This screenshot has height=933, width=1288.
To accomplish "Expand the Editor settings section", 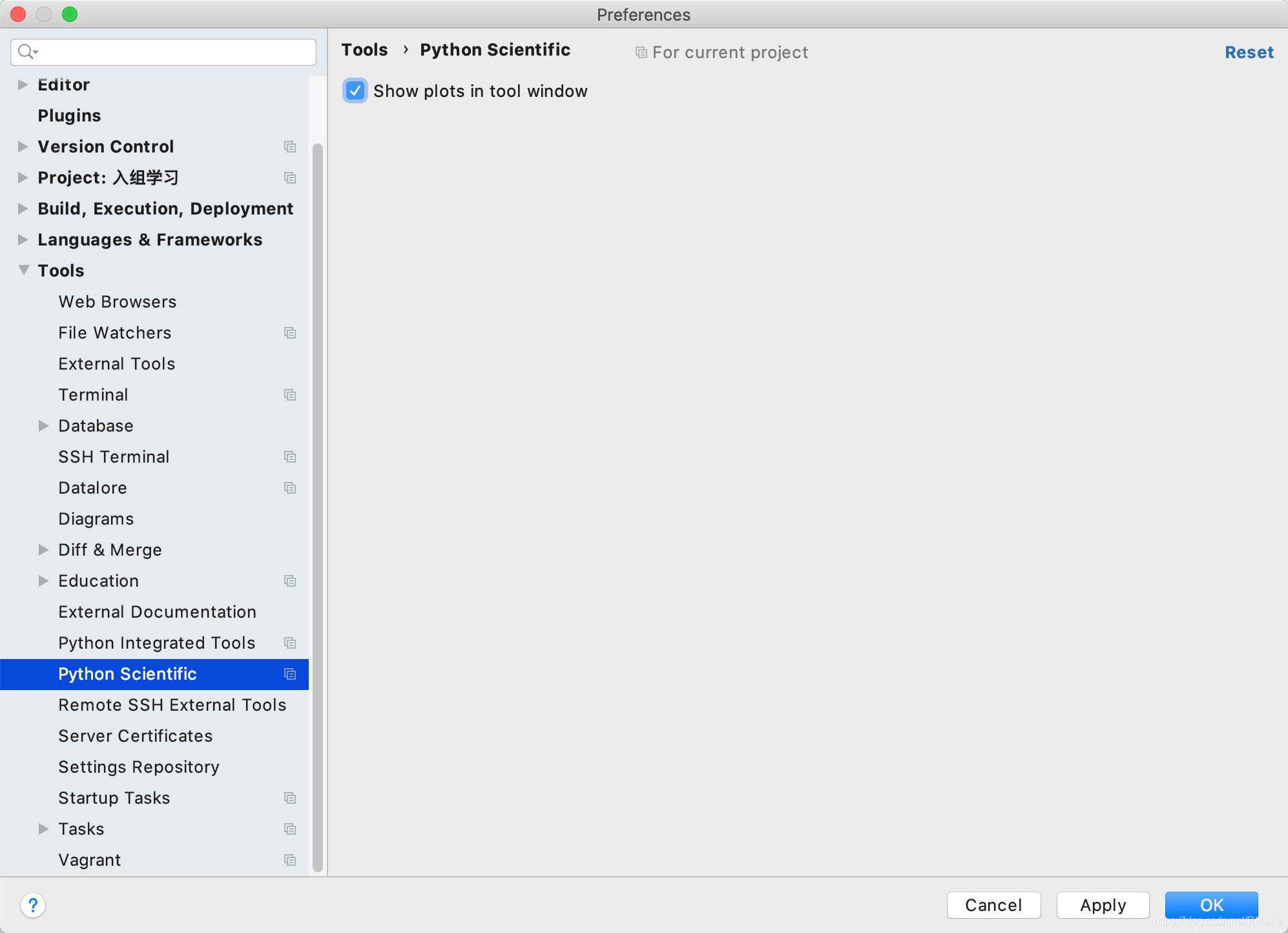I will (23, 85).
